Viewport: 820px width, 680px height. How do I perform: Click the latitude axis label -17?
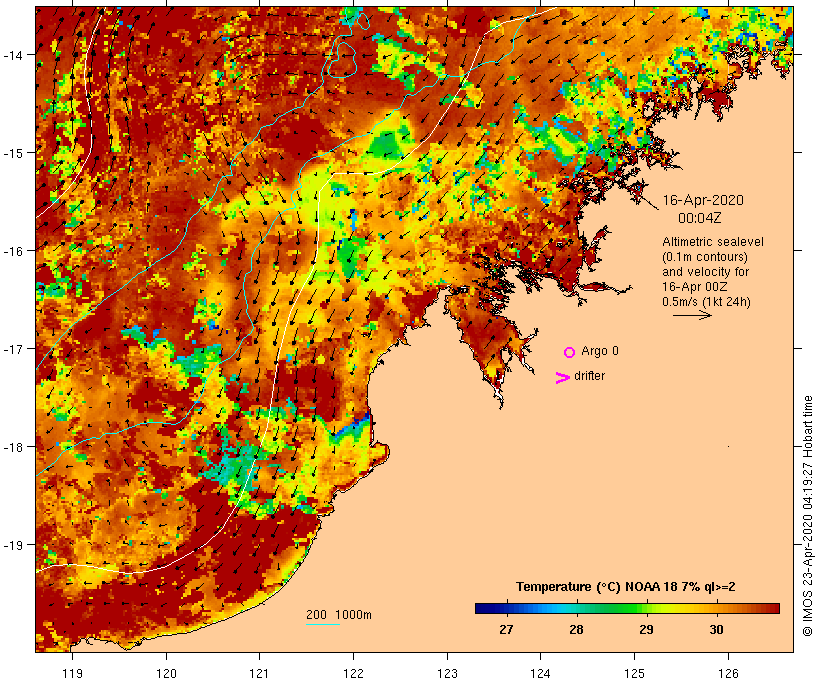pyautogui.click(x=13, y=349)
